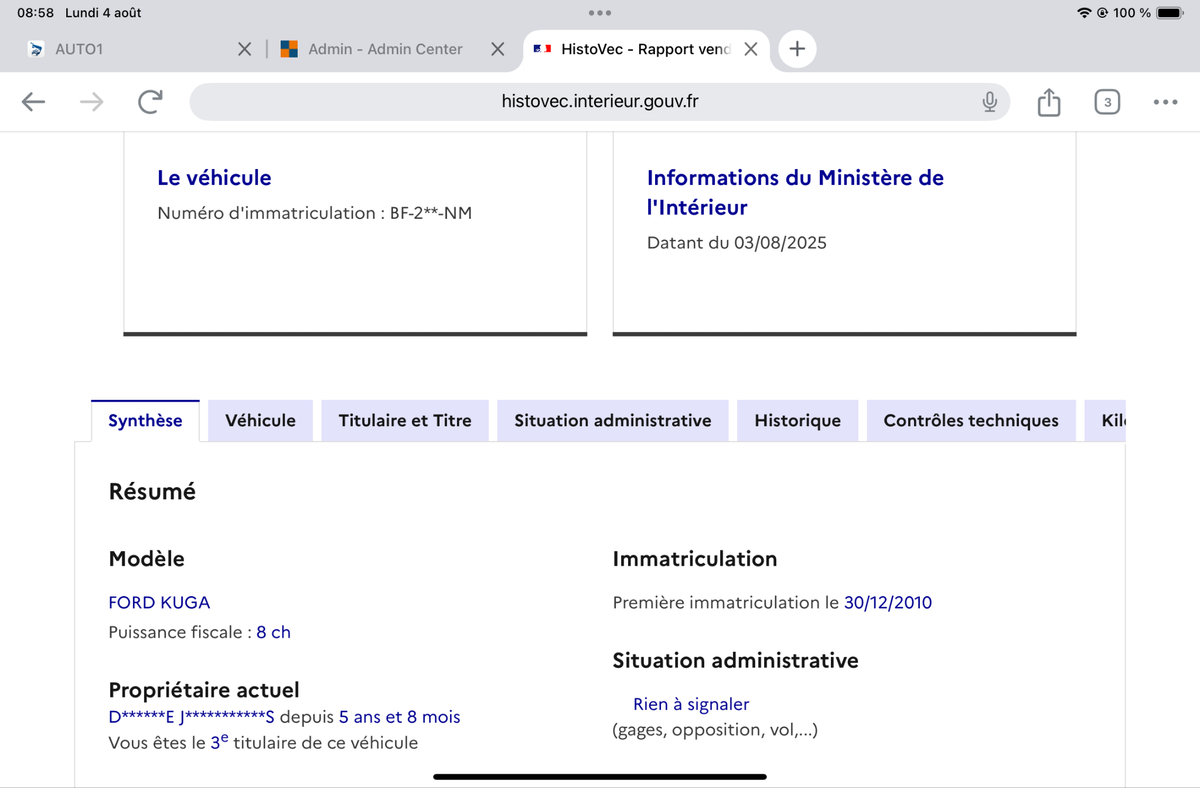Tap the HistoVec French flag favicon
The height and width of the screenshot is (788, 1200).
pos(543,49)
